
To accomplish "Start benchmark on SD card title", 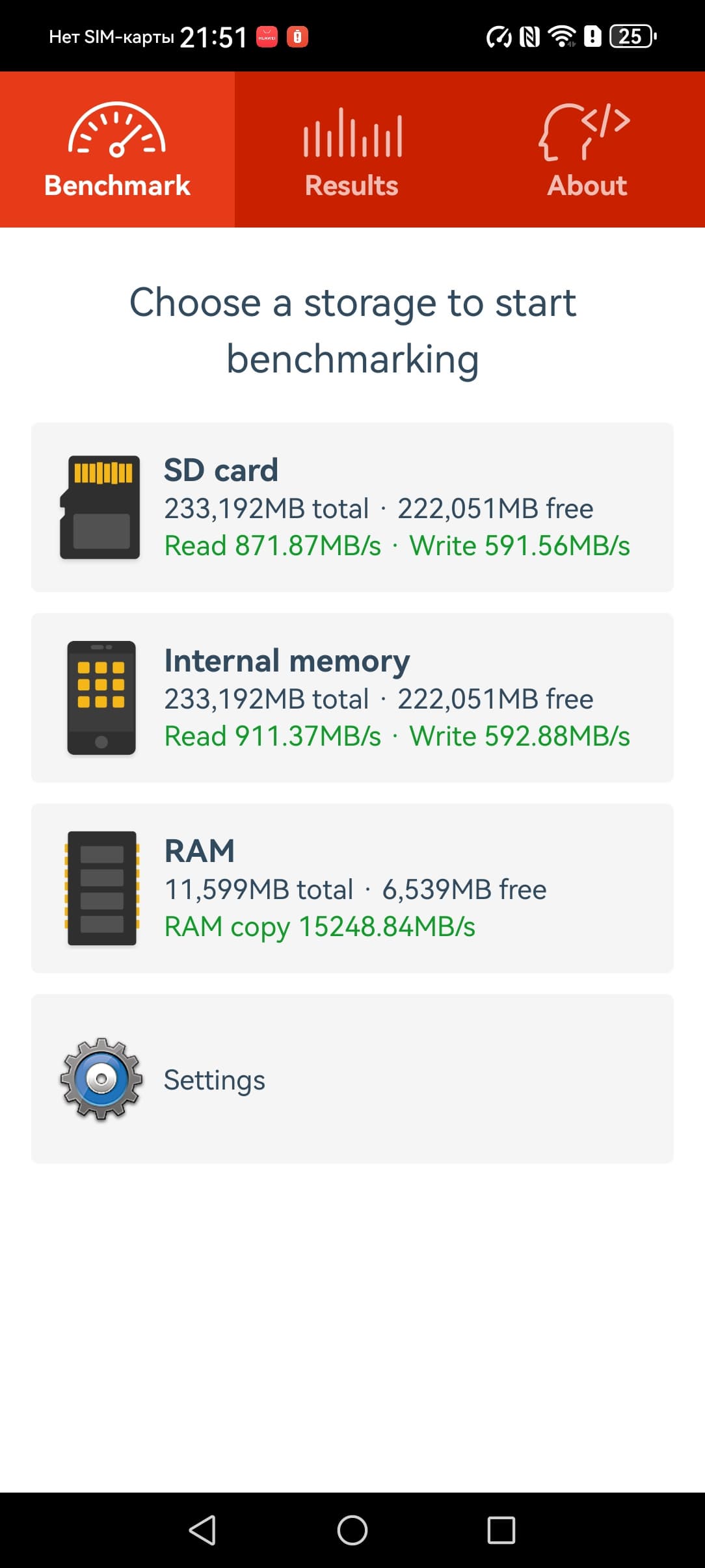I will (221, 470).
